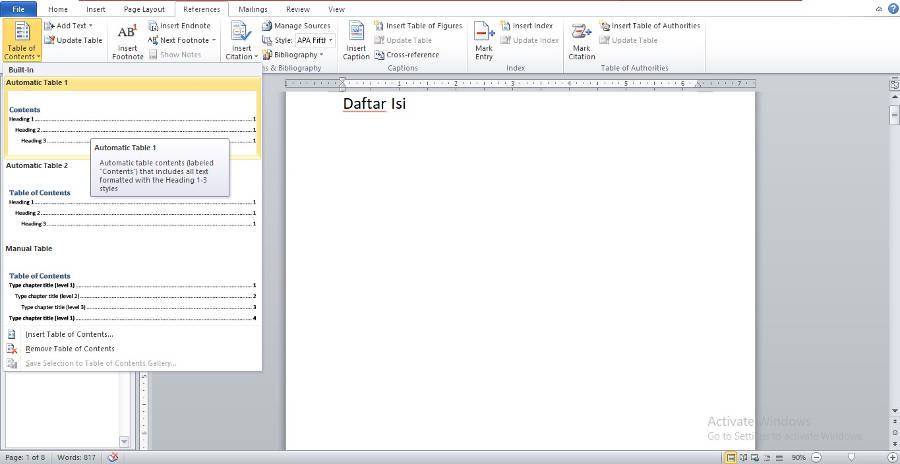This screenshot has height=464, width=900.
Task: Click the vertical scrollbar thumb
Action: click(894, 114)
